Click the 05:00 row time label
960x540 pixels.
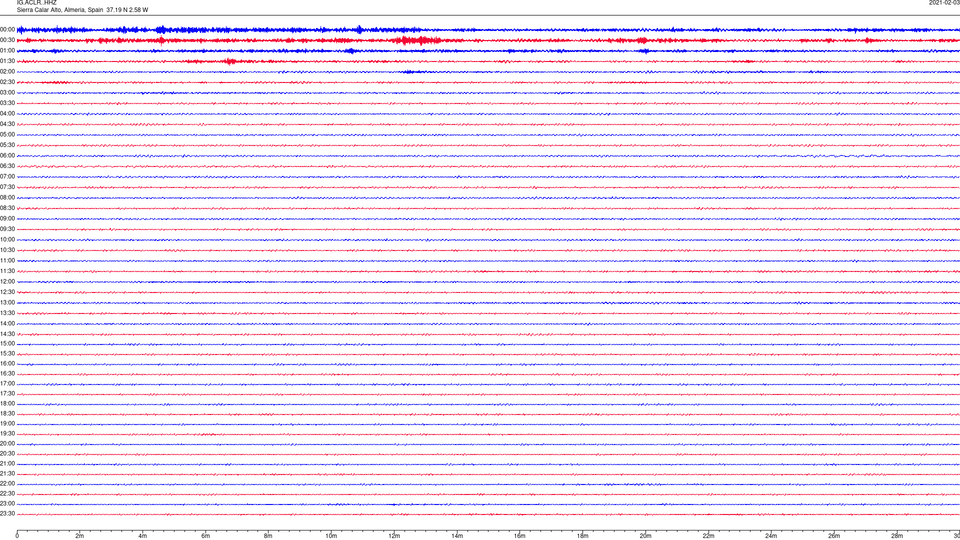(7, 135)
